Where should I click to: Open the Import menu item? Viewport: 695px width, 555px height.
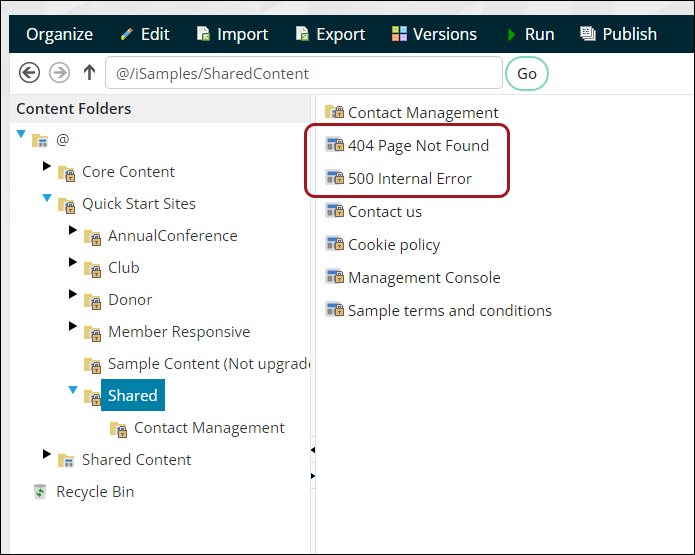[x=232, y=34]
